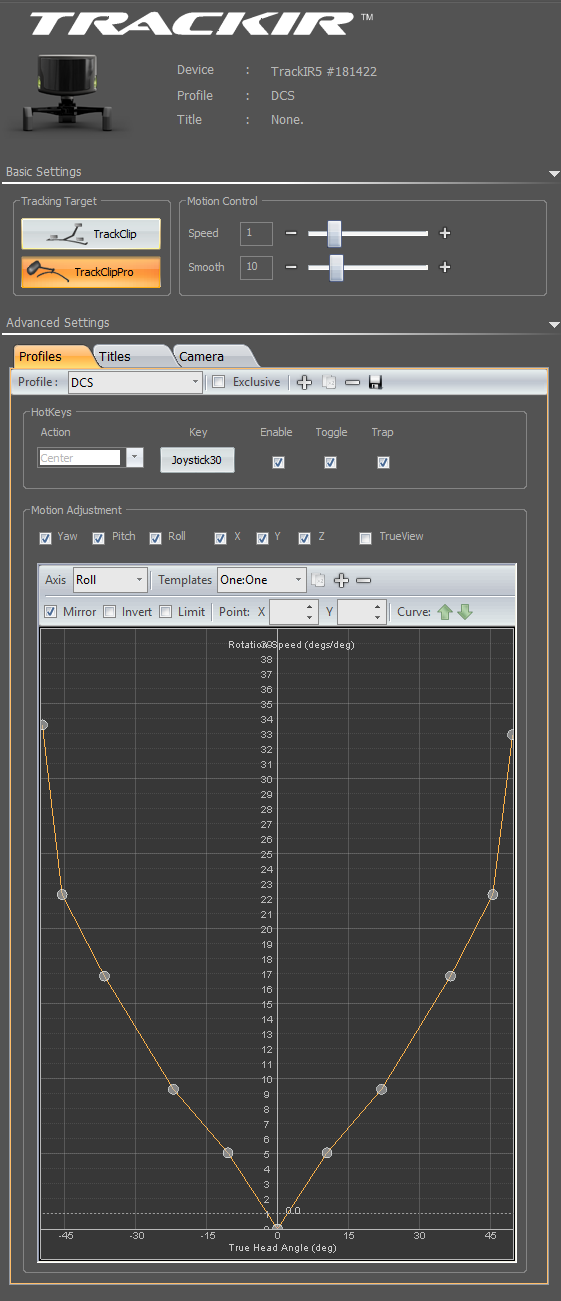Screen dimensions: 561x1301
Task: Toggle the Exclusive checkbox
Action: 219,382
